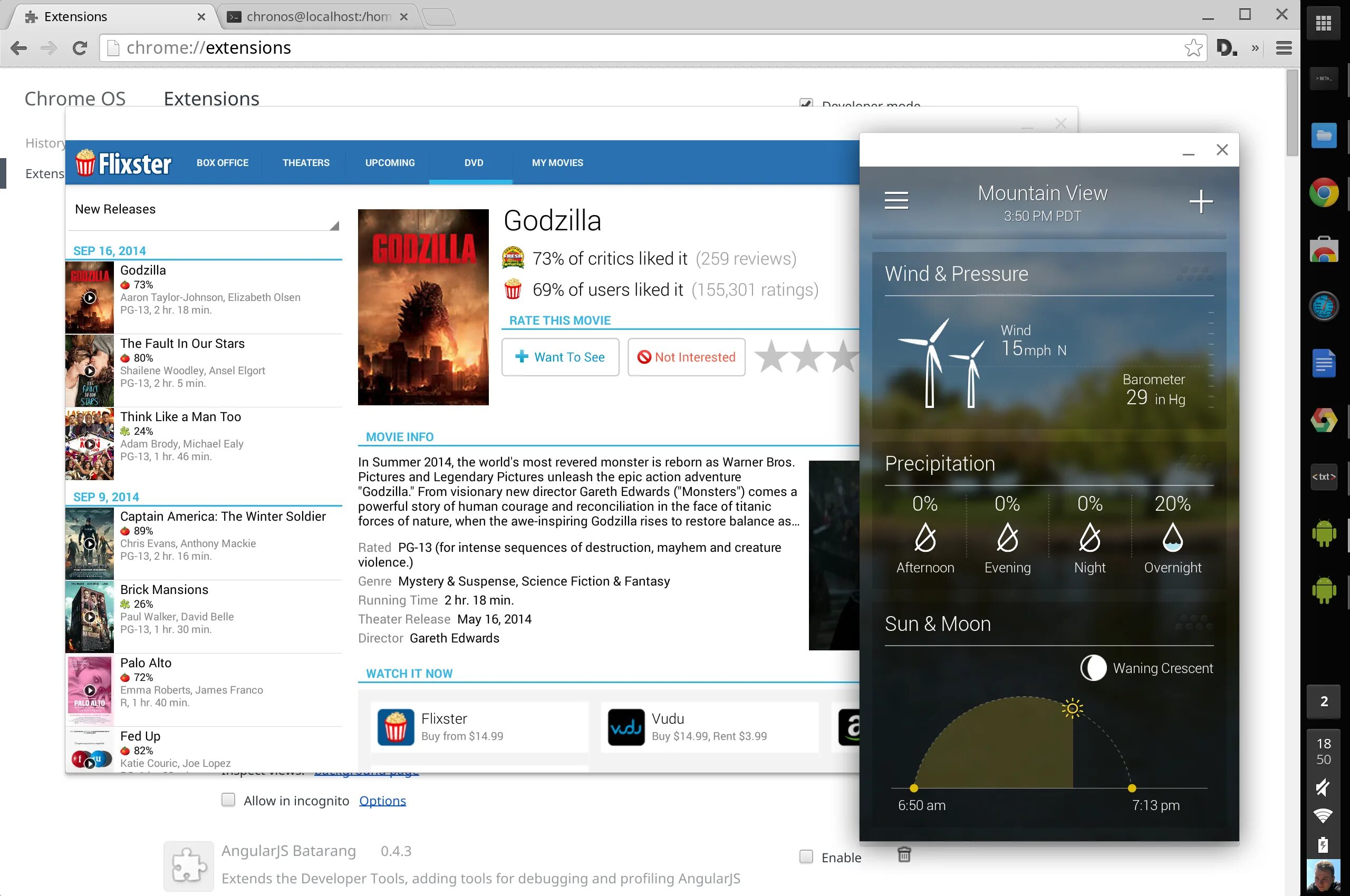Open the My Movies tab
This screenshot has width=1350, height=896.
pyautogui.click(x=557, y=163)
